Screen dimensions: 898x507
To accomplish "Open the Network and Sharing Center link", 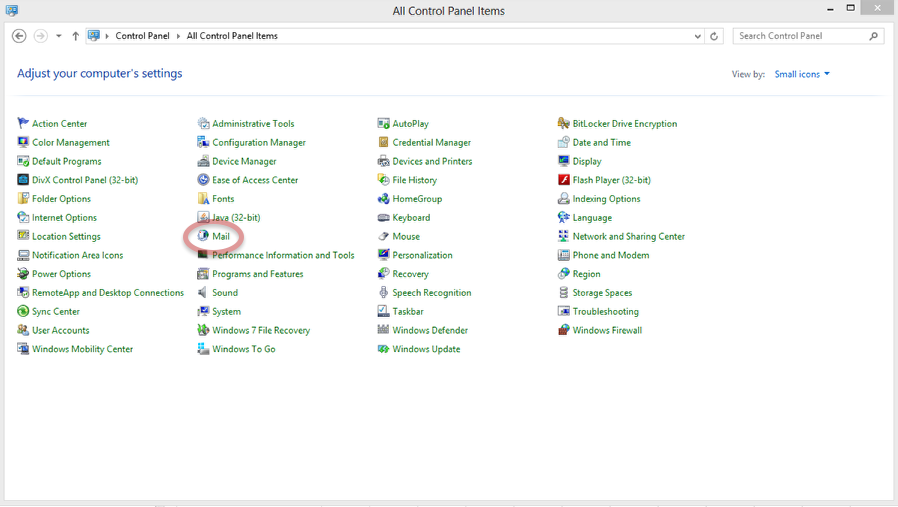I will [628, 236].
